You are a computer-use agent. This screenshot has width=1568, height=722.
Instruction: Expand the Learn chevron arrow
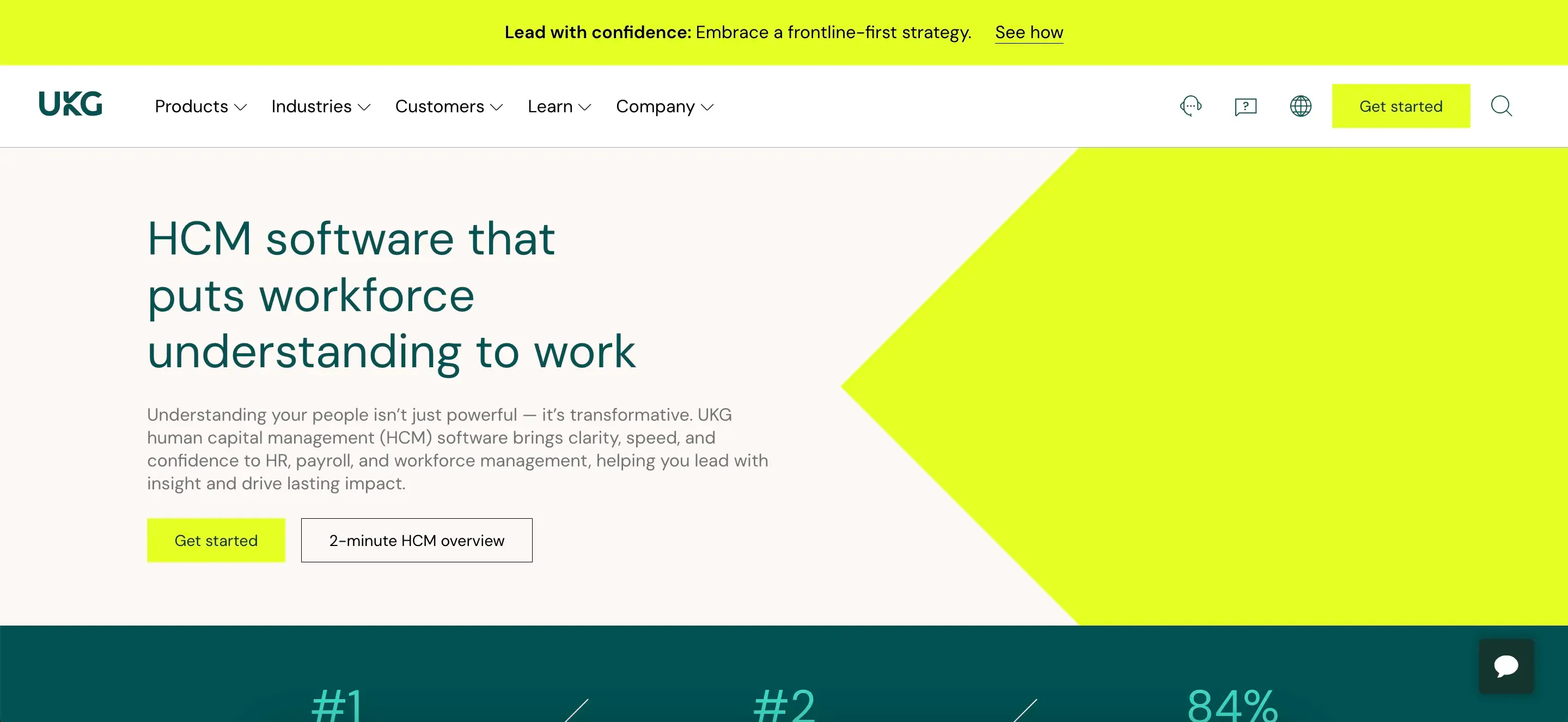pyautogui.click(x=585, y=107)
